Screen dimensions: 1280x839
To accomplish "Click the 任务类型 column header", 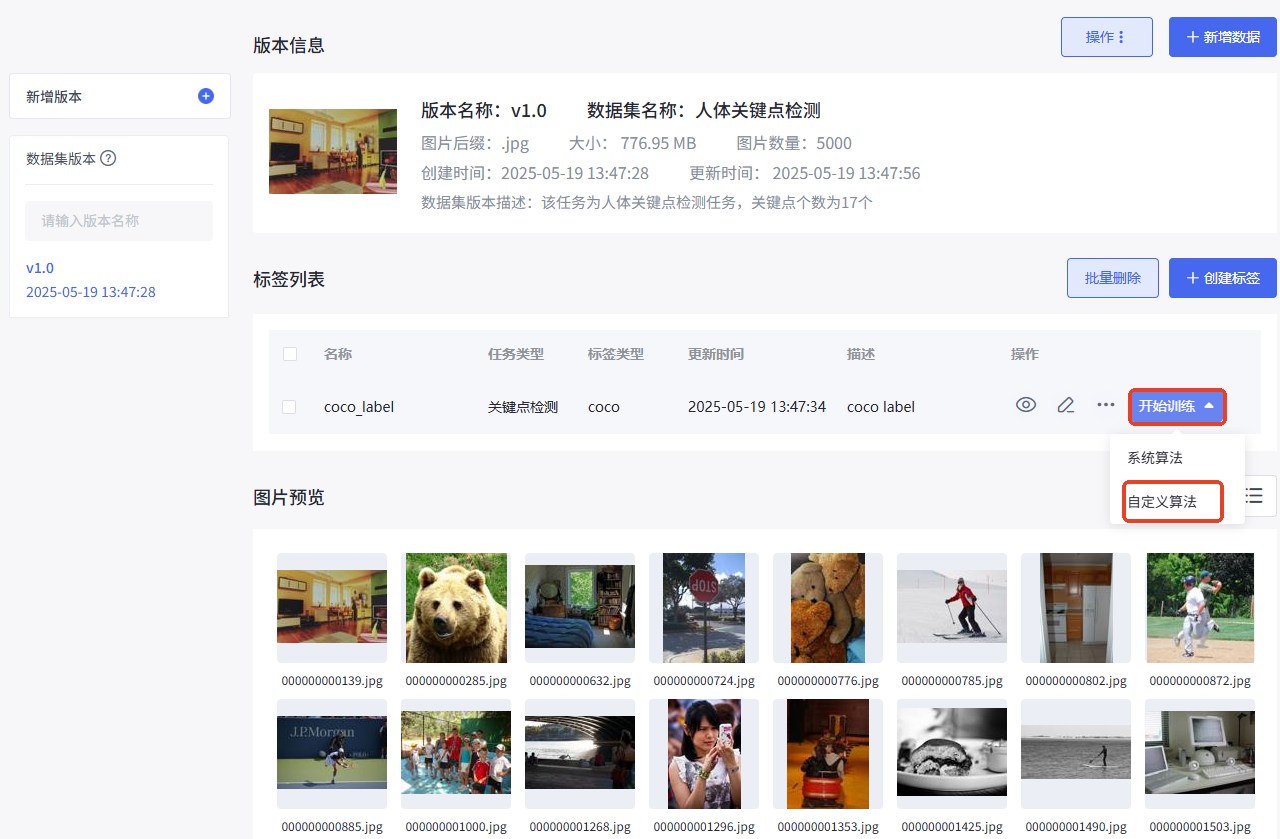I will point(516,354).
